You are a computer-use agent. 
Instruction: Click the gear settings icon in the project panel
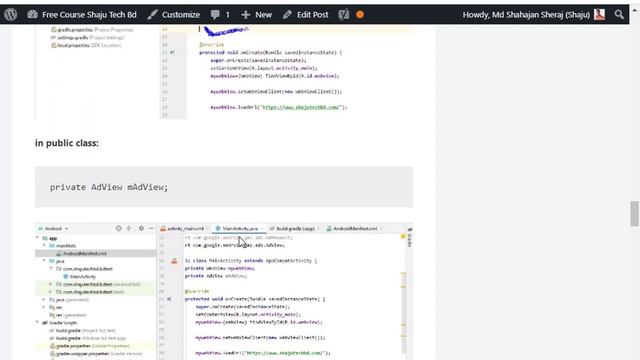click(x=141, y=228)
